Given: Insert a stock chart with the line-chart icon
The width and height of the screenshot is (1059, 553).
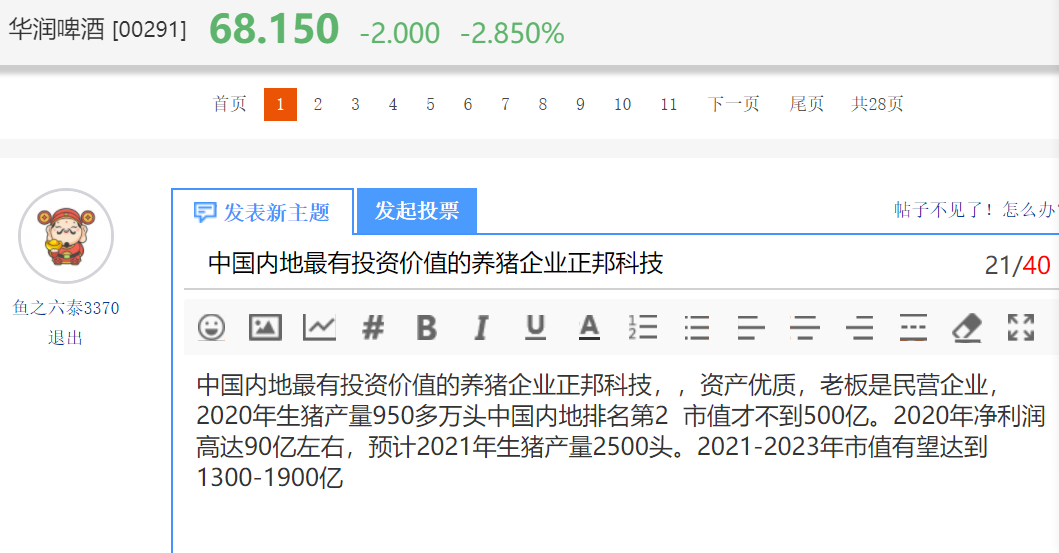Looking at the screenshot, I should pos(319,327).
